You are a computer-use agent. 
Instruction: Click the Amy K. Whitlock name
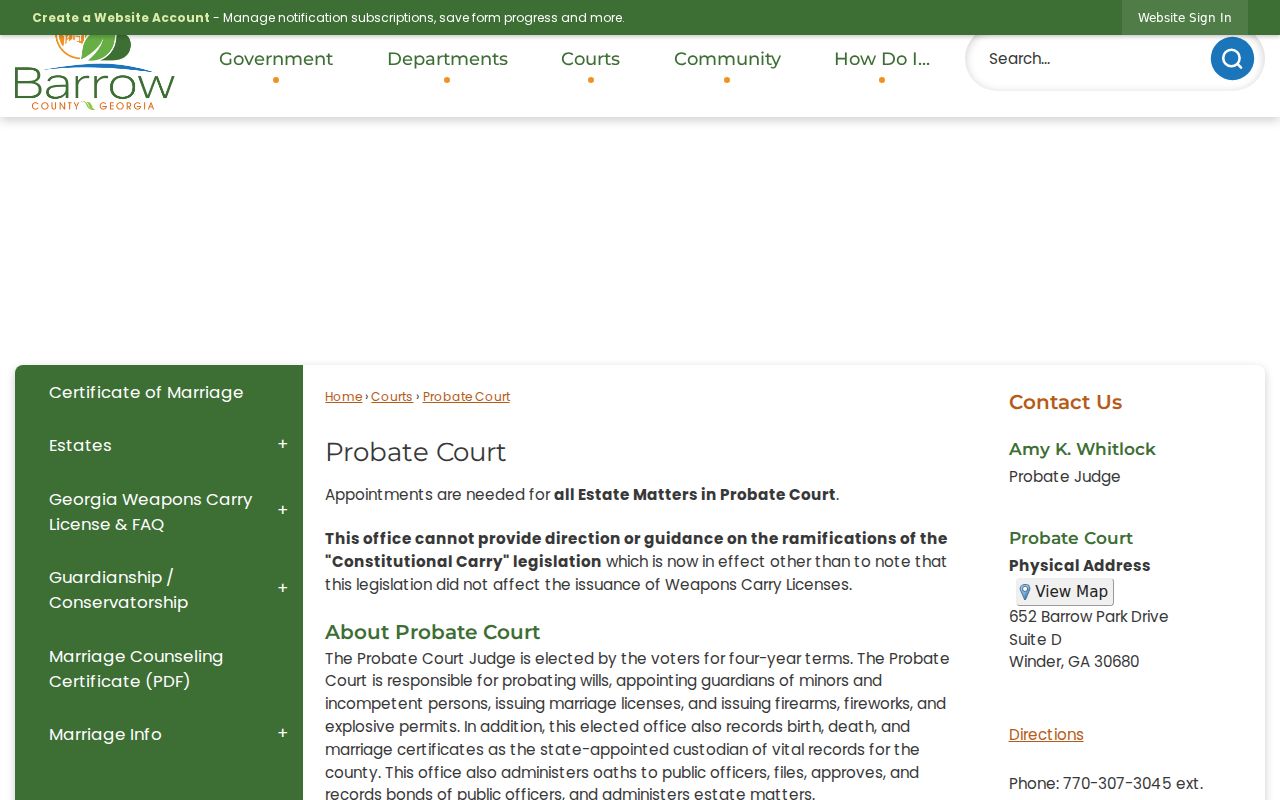[1082, 450]
